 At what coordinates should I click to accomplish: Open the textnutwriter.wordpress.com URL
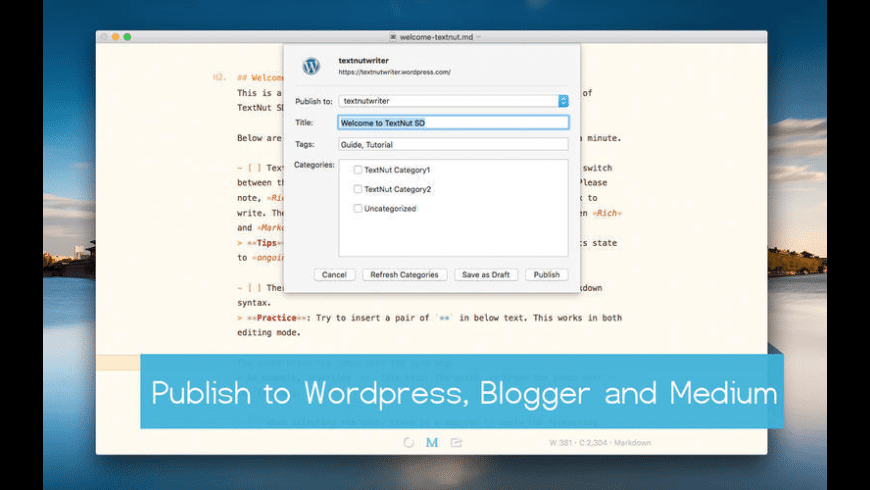coord(394,72)
